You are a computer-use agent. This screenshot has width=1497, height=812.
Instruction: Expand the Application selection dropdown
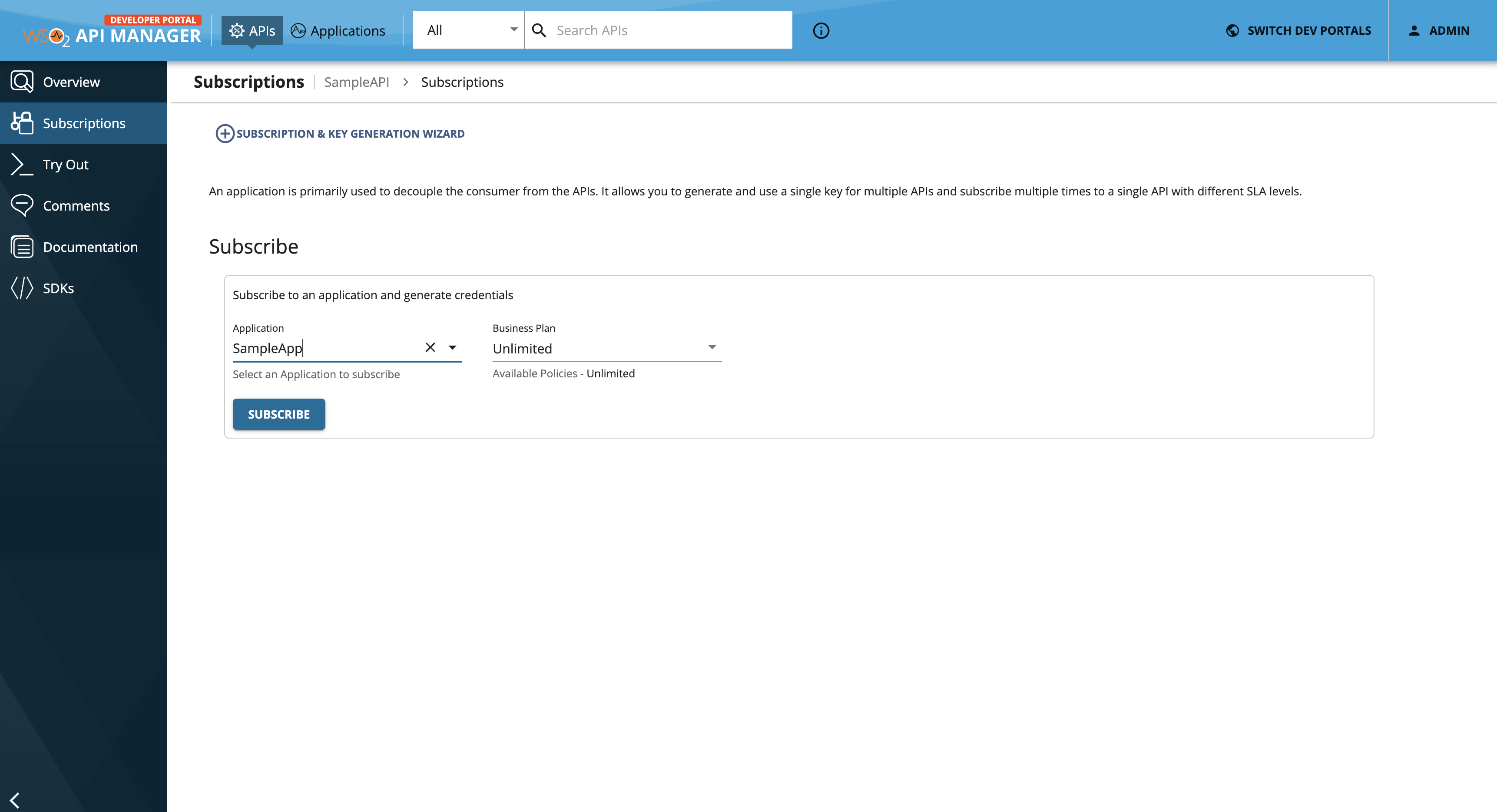[453, 347]
